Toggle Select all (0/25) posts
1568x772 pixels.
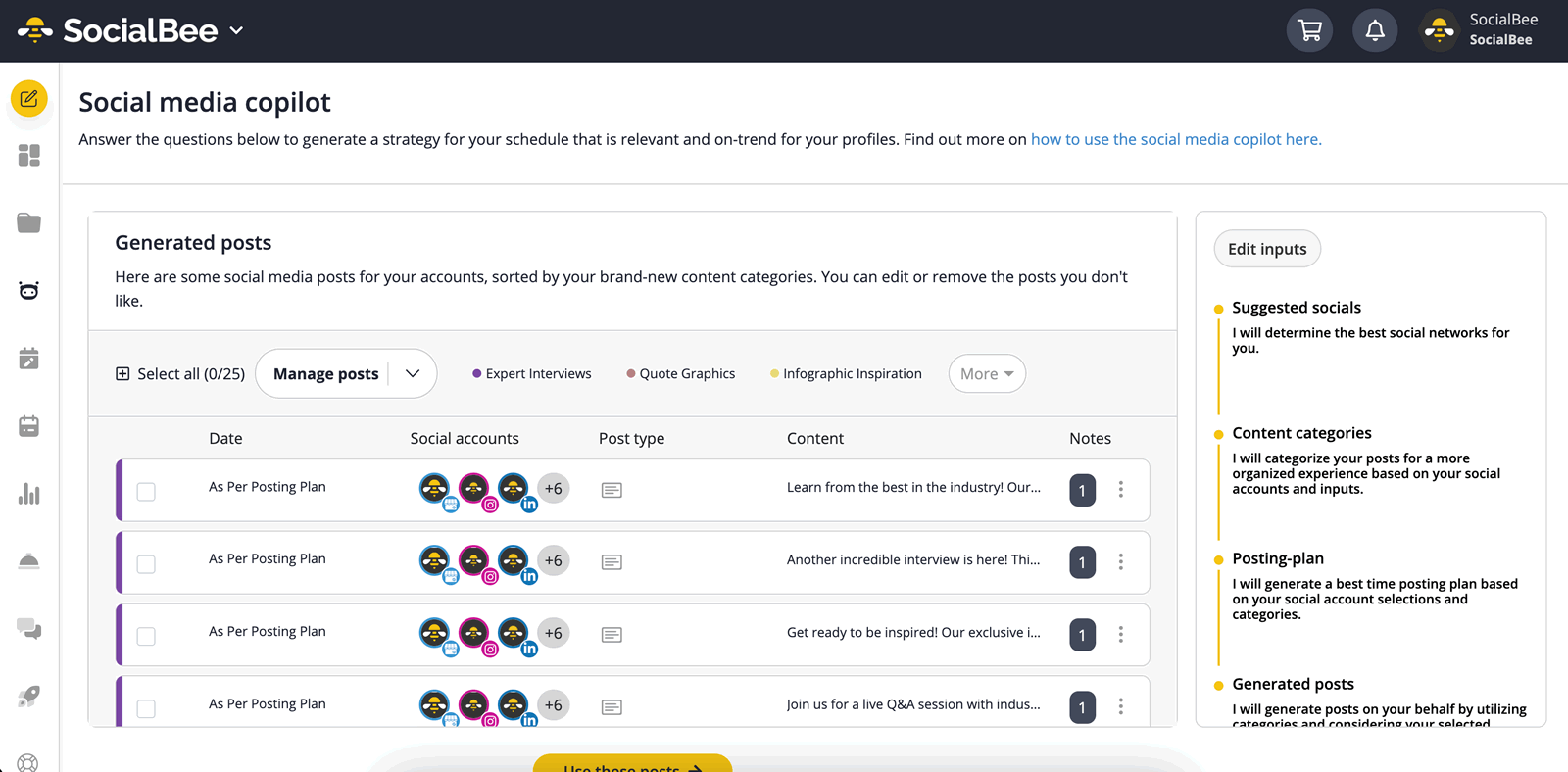pyautogui.click(x=180, y=374)
